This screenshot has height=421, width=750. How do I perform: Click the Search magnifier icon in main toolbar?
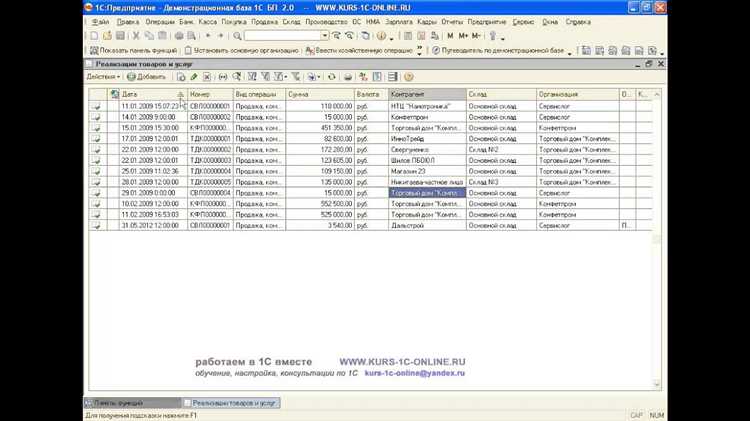pyautogui.click(x=237, y=36)
